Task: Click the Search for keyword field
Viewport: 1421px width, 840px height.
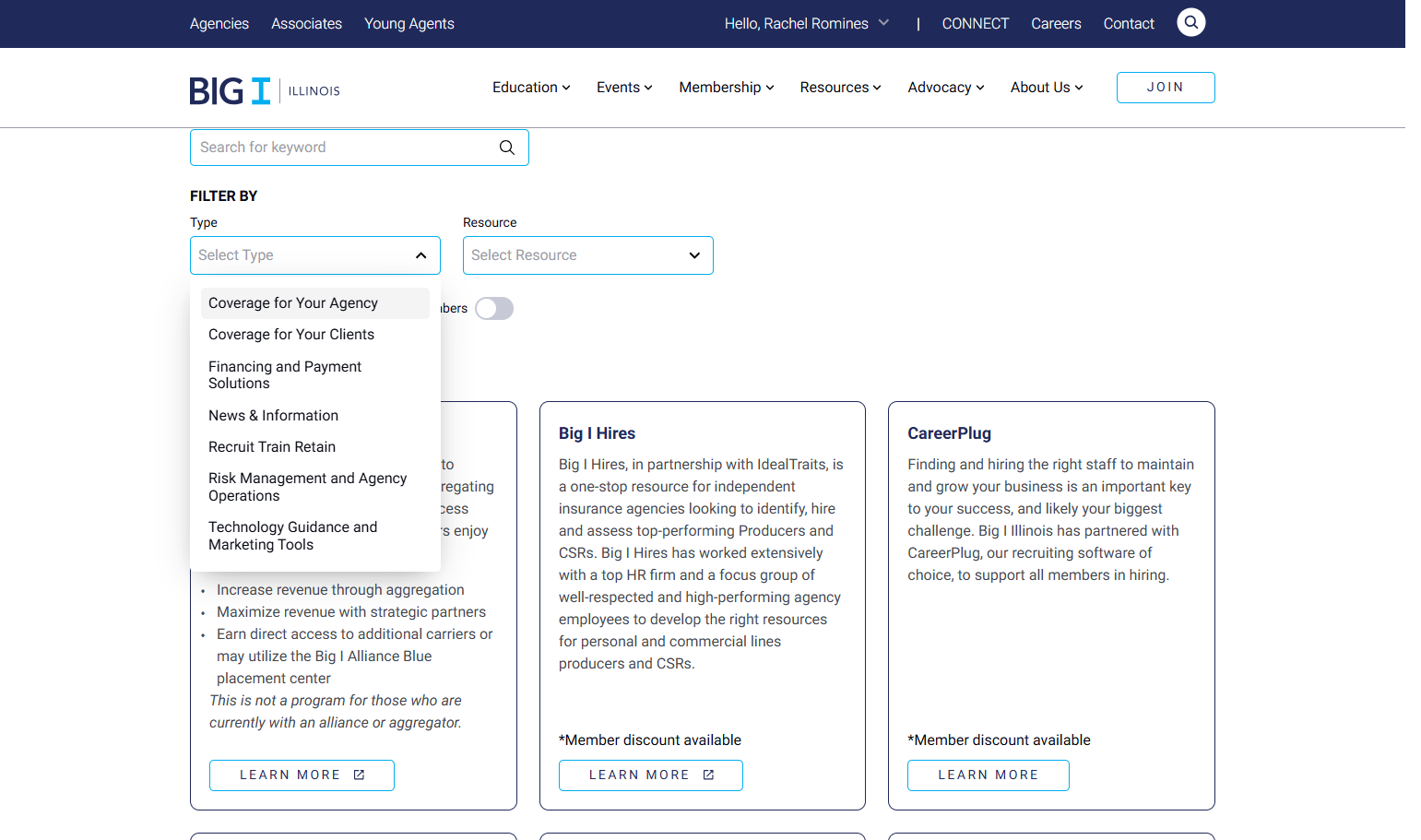Action: tap(360, 148)
